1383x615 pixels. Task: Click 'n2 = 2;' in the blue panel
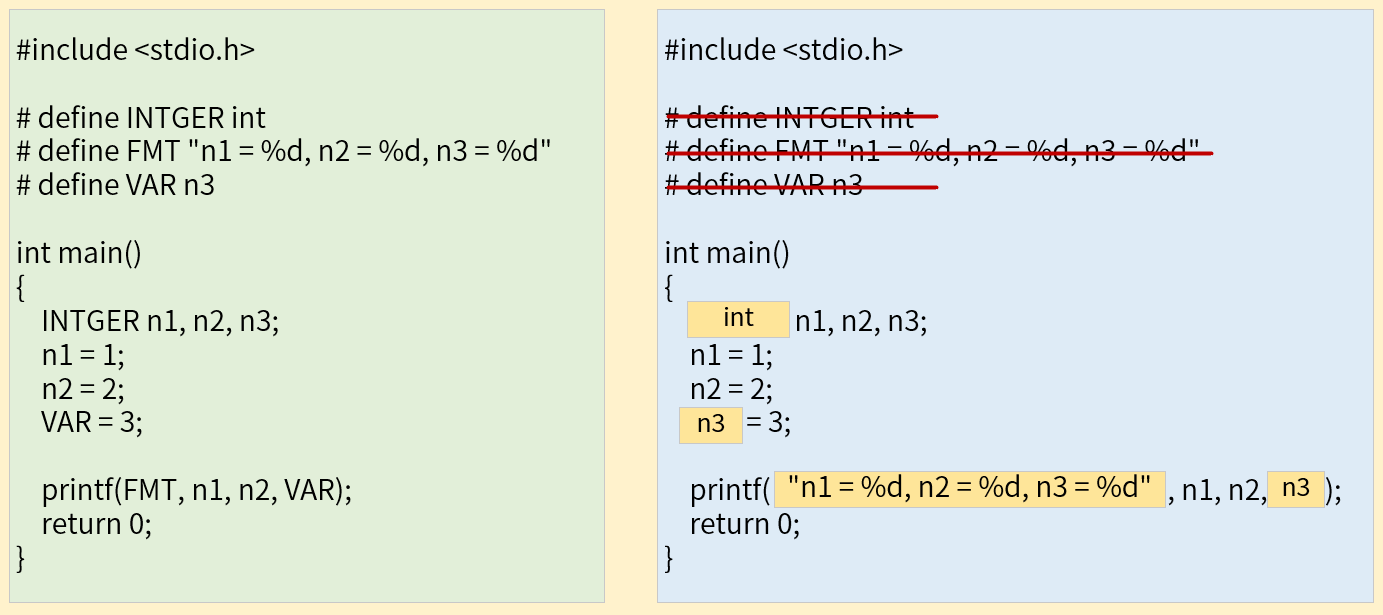pyautogui.click(x=732, y=389)
